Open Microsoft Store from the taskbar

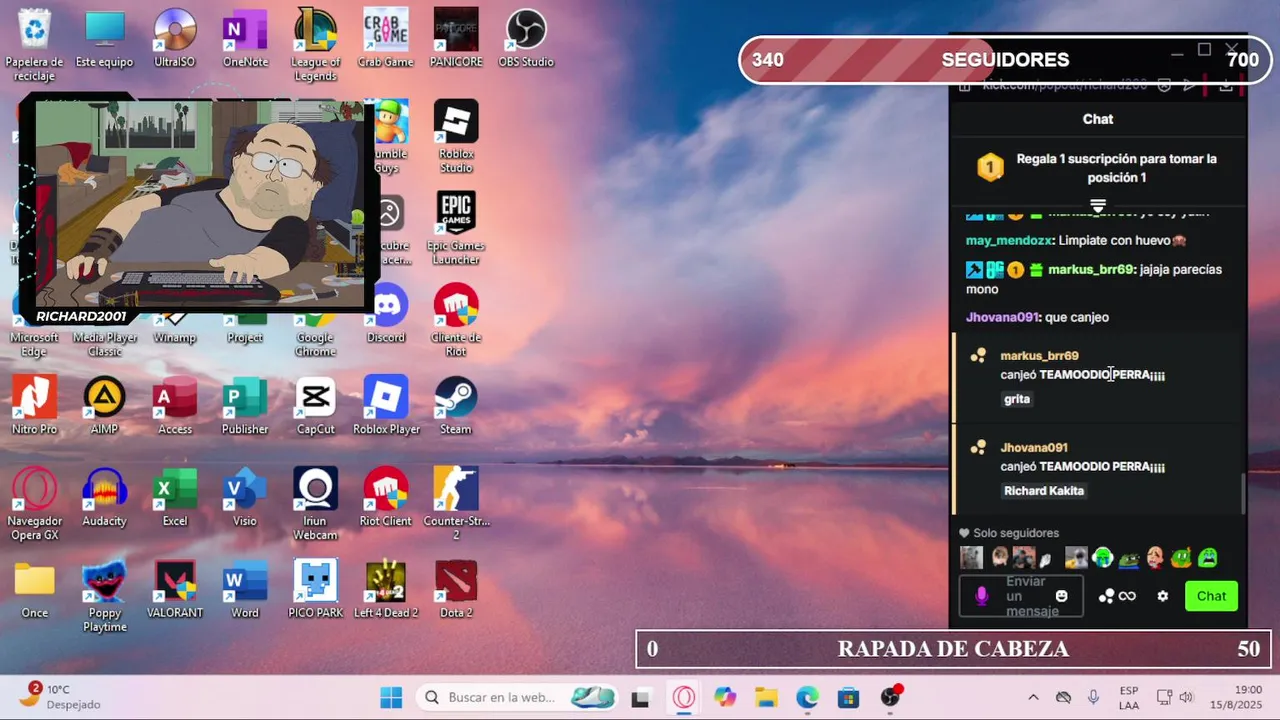[849, 697]
